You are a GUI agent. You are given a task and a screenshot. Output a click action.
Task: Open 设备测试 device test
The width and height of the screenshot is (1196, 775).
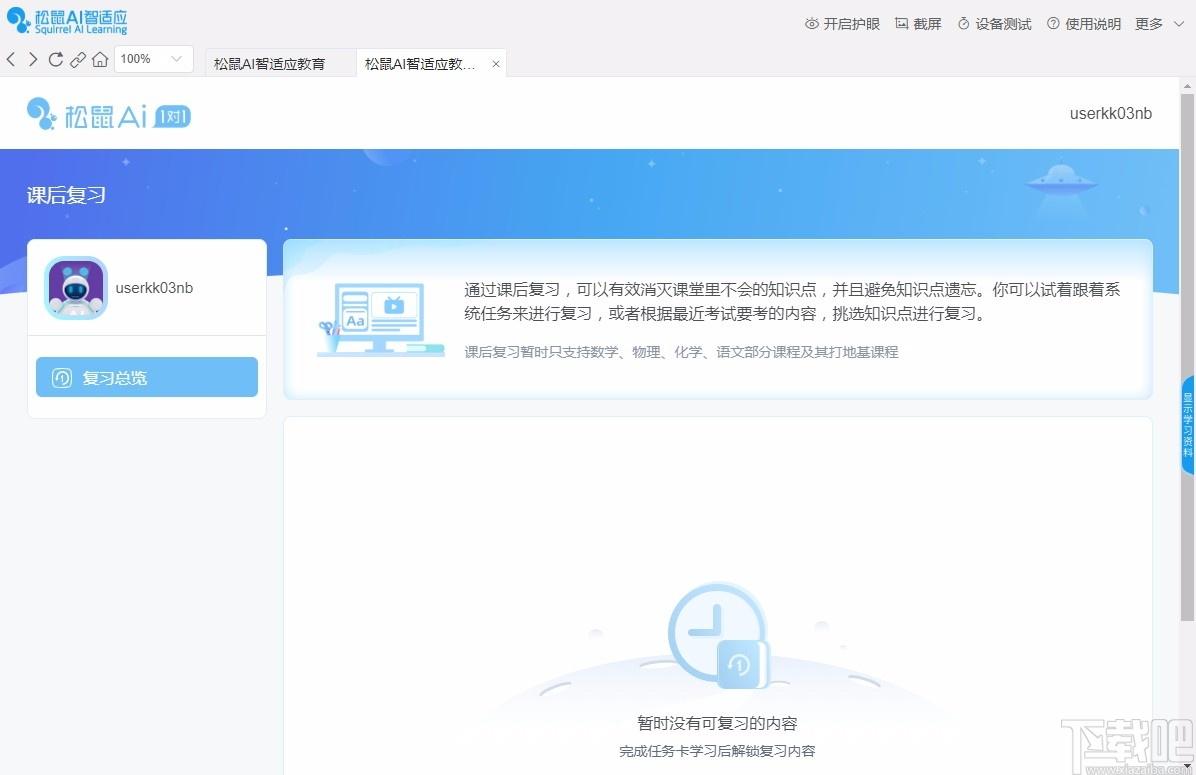994,24
